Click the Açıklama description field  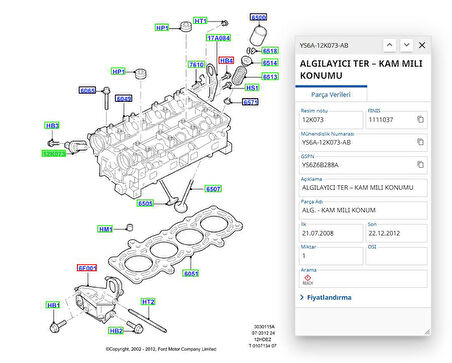point(363,188)
